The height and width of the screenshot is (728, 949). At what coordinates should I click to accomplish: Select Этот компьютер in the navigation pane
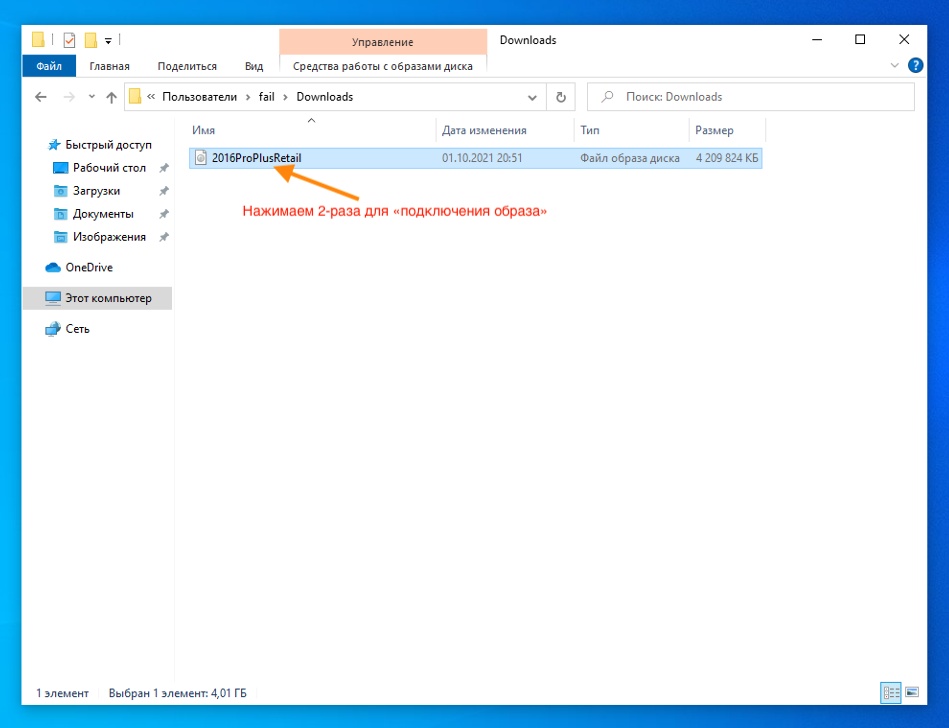pyautogui.click(x=98, y=298)
